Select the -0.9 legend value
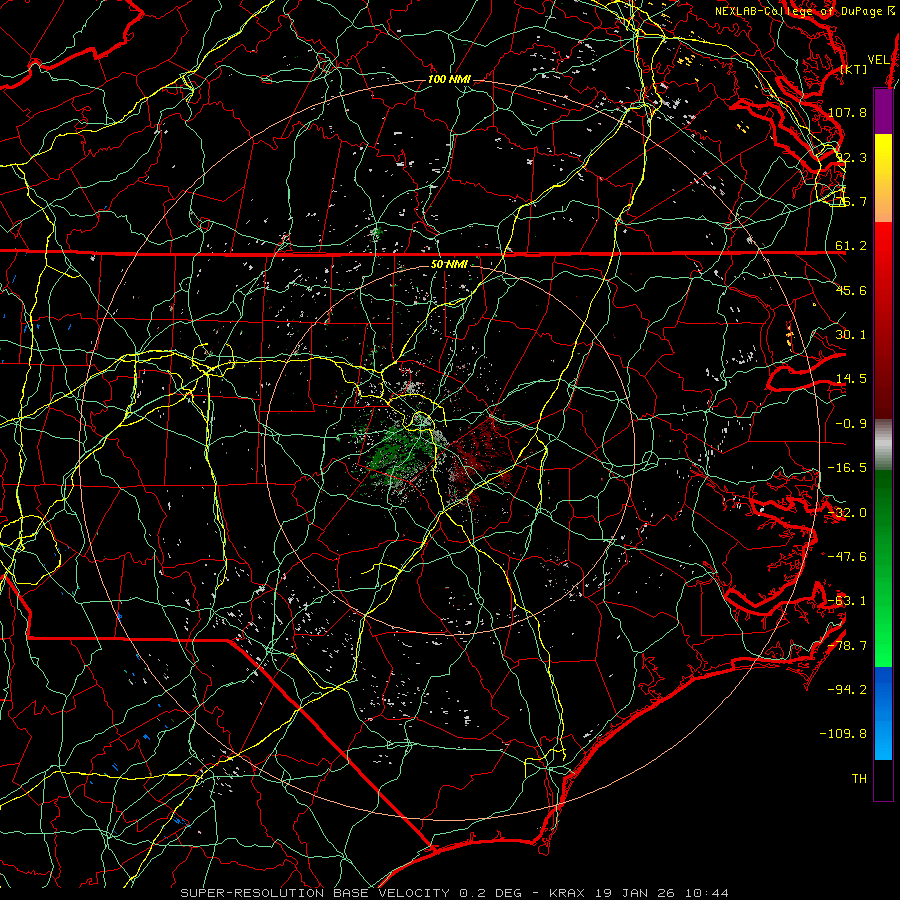 coord(851,424)
